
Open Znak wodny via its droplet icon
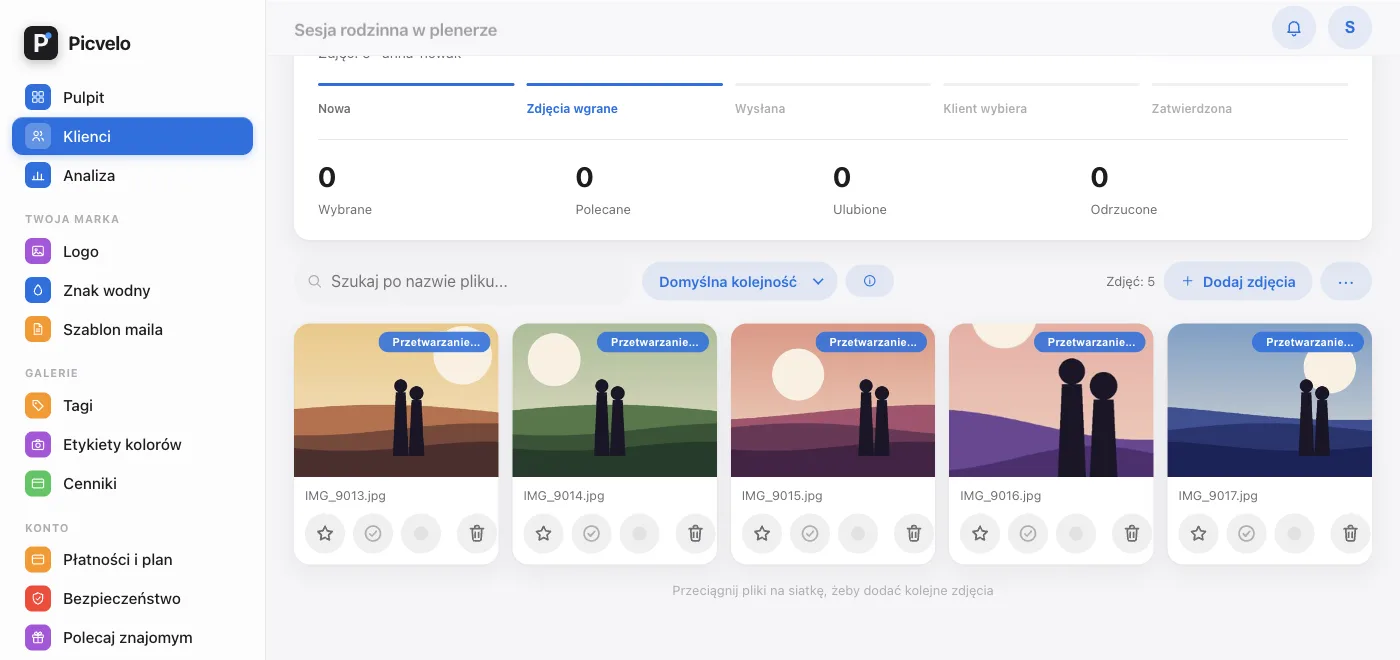coord(38,291)
